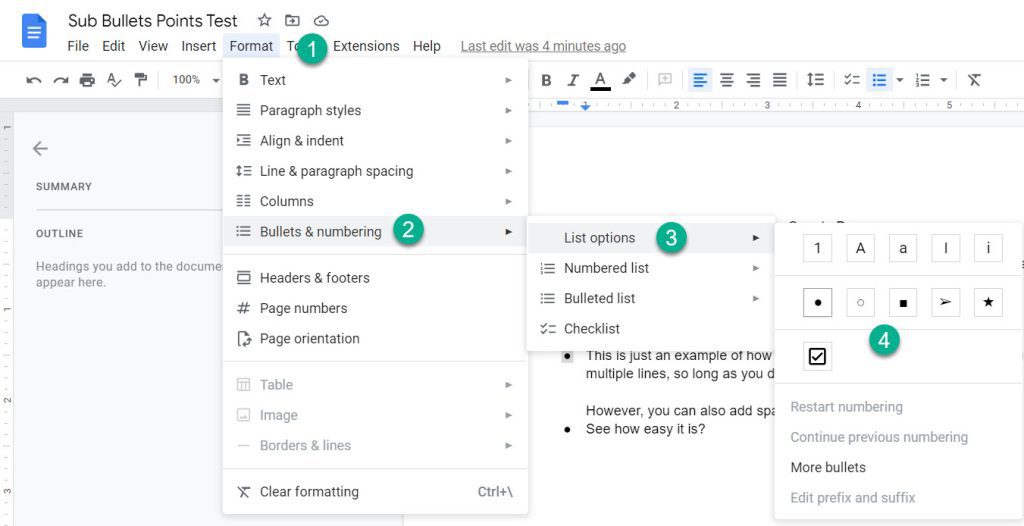The height and width of the screenshot is (526, 1024).
Task: Toggle bold formatting in toolbar
Action: click(547, 80)
